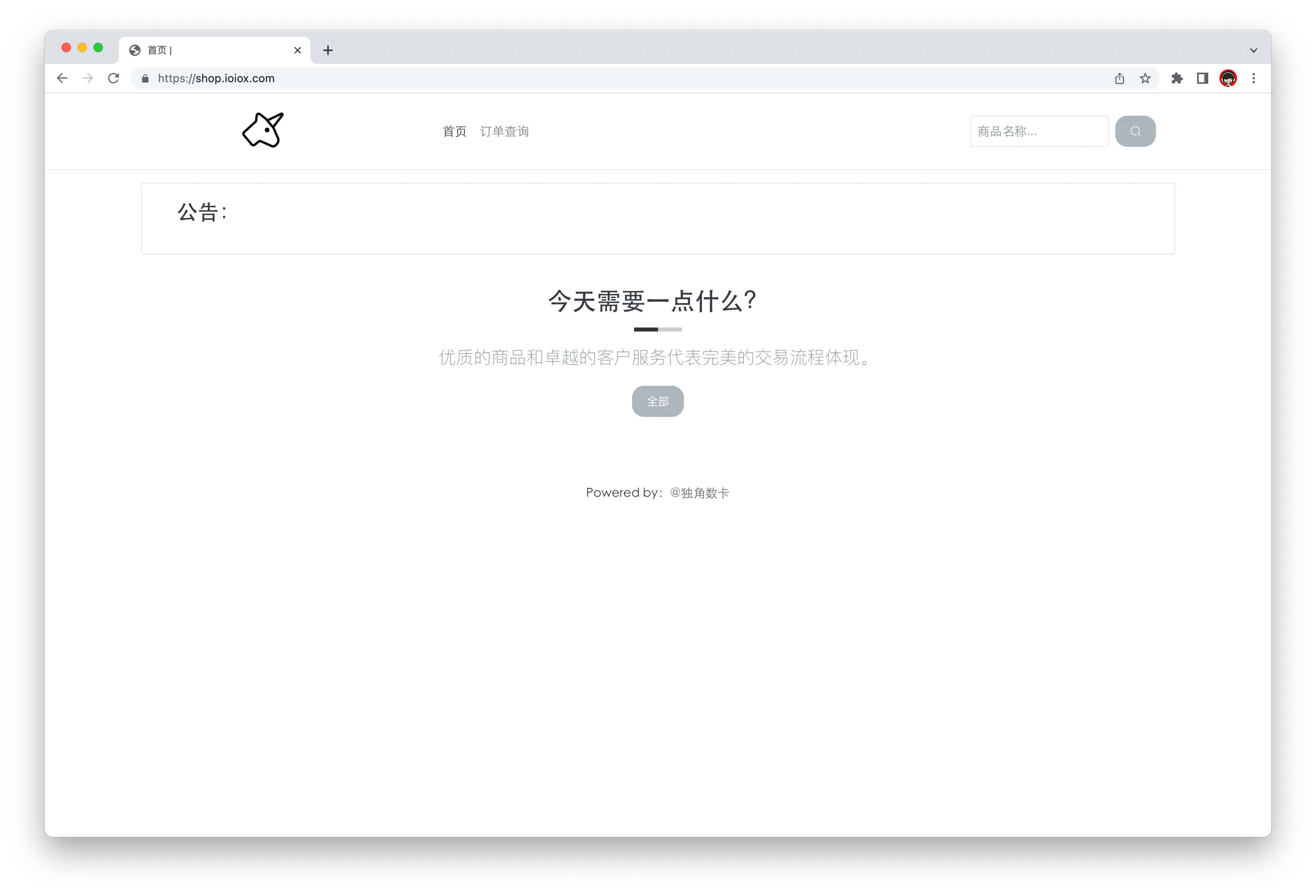Focus the 商品名称 search input field

click(1039, 131)
